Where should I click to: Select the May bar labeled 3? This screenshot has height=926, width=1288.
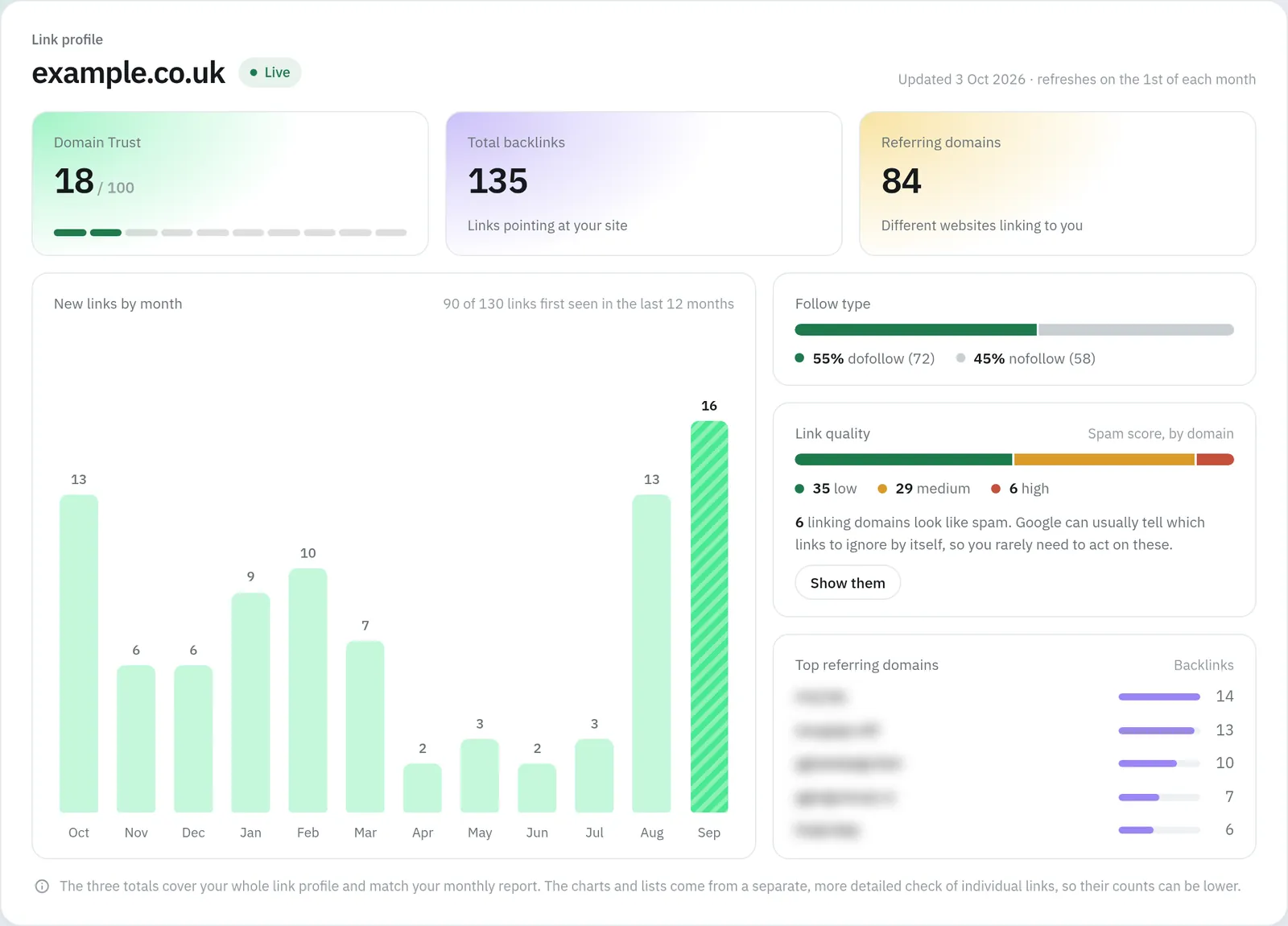(x=480, y=775)
